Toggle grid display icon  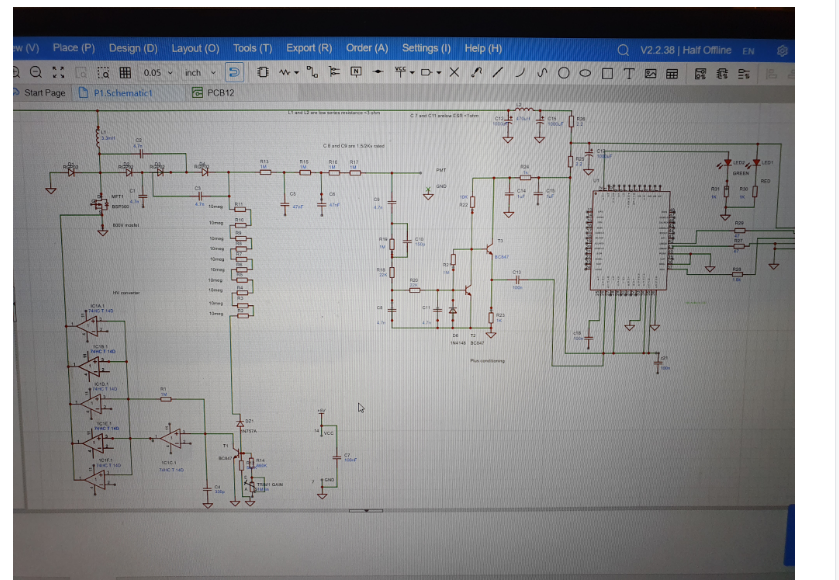coord(125,72)
